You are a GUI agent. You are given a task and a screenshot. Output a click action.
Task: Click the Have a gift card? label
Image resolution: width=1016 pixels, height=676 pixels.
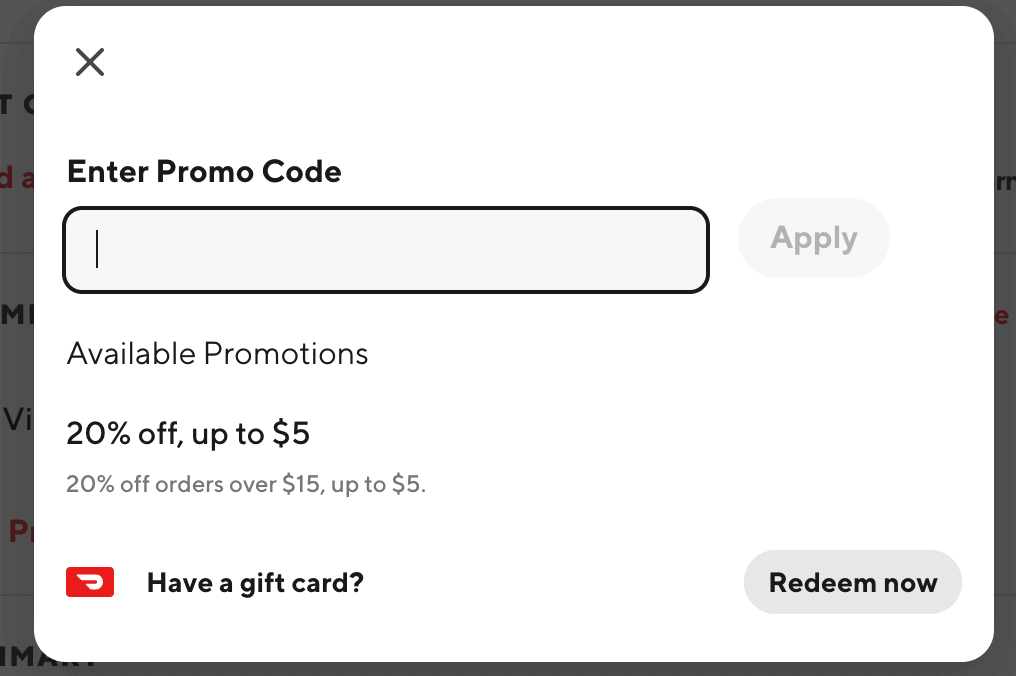(255, 583)
